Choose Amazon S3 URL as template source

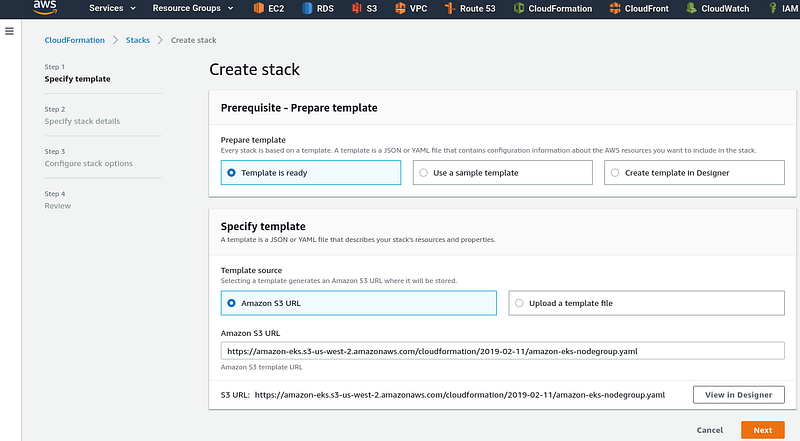click(x=359, y=303)
